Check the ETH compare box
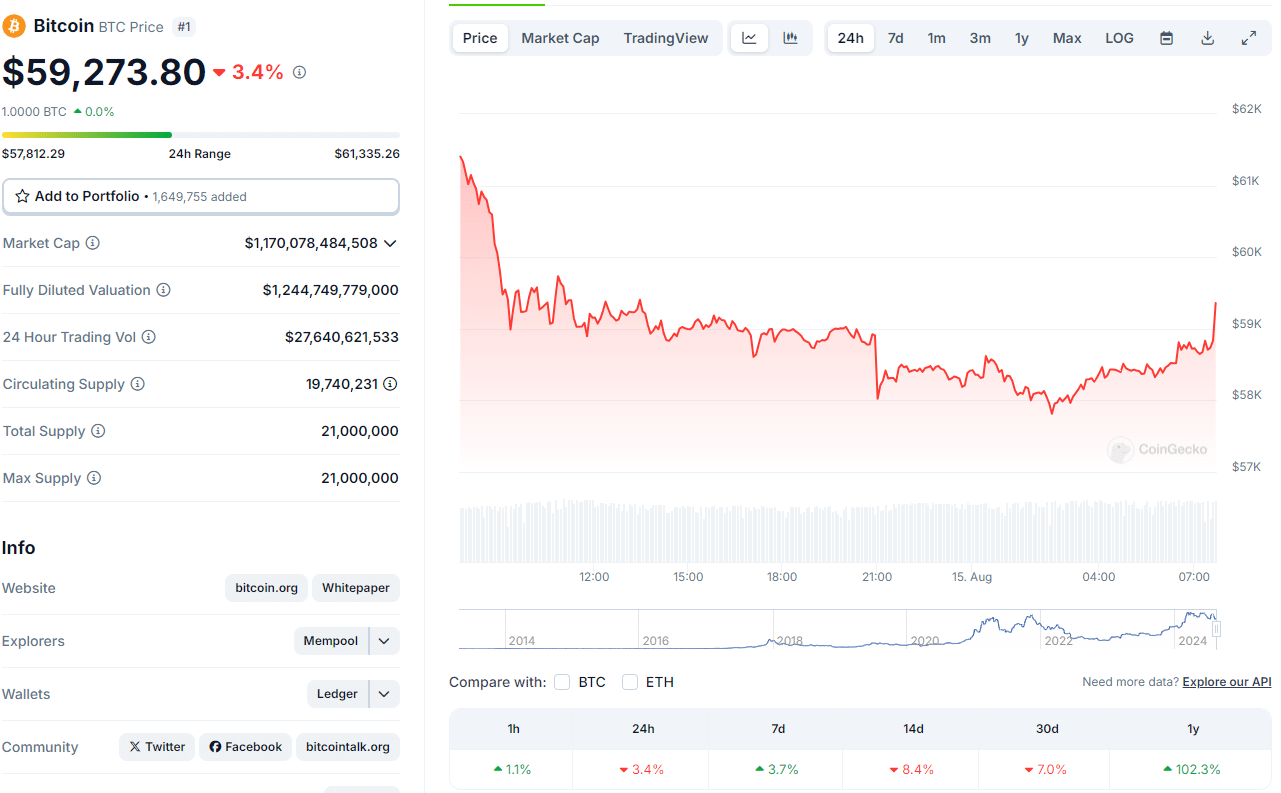The image size is (1281, 793). pos(630,681)
